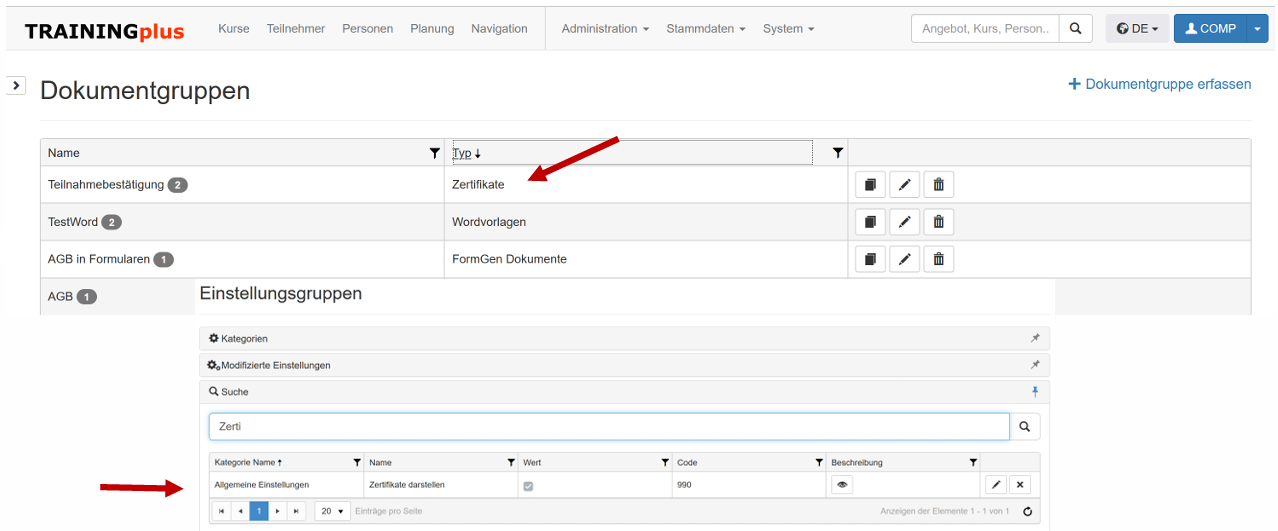Pin the Kategorien panel
The height and width of the screenshot is (531, 1278).
point(1035,338)
